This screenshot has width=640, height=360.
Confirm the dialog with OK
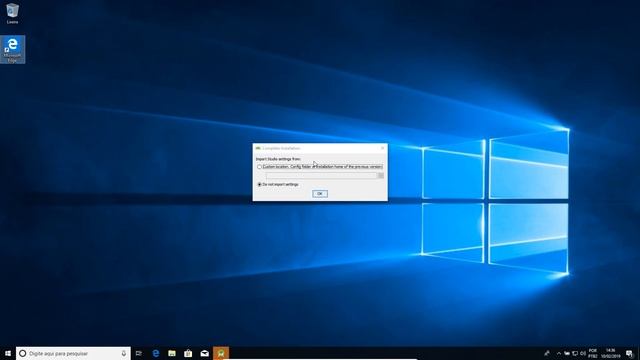point(320,193)
